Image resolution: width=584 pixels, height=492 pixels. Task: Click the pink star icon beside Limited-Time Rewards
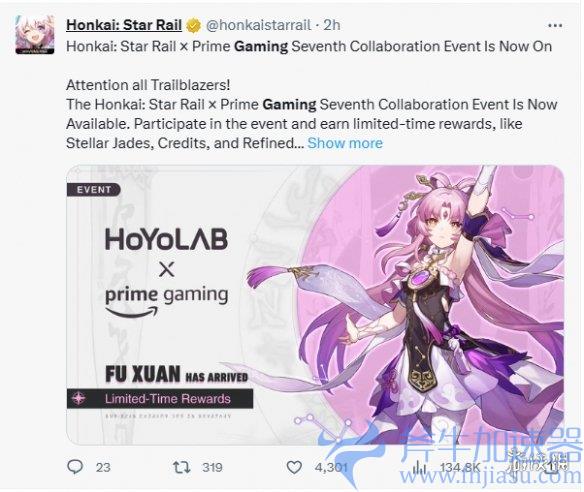coord(79,399)
